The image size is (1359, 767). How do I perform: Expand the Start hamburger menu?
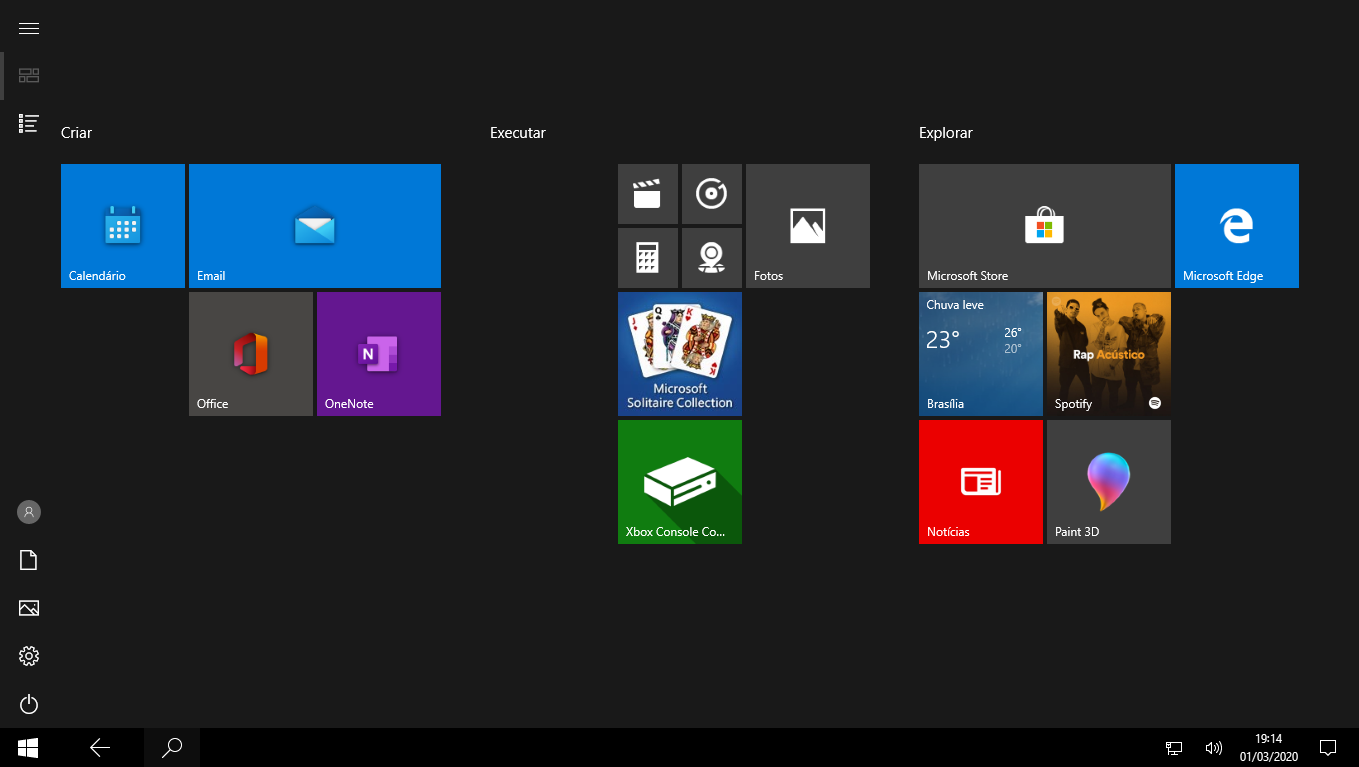pyautogui.click(x=29, y=28)
